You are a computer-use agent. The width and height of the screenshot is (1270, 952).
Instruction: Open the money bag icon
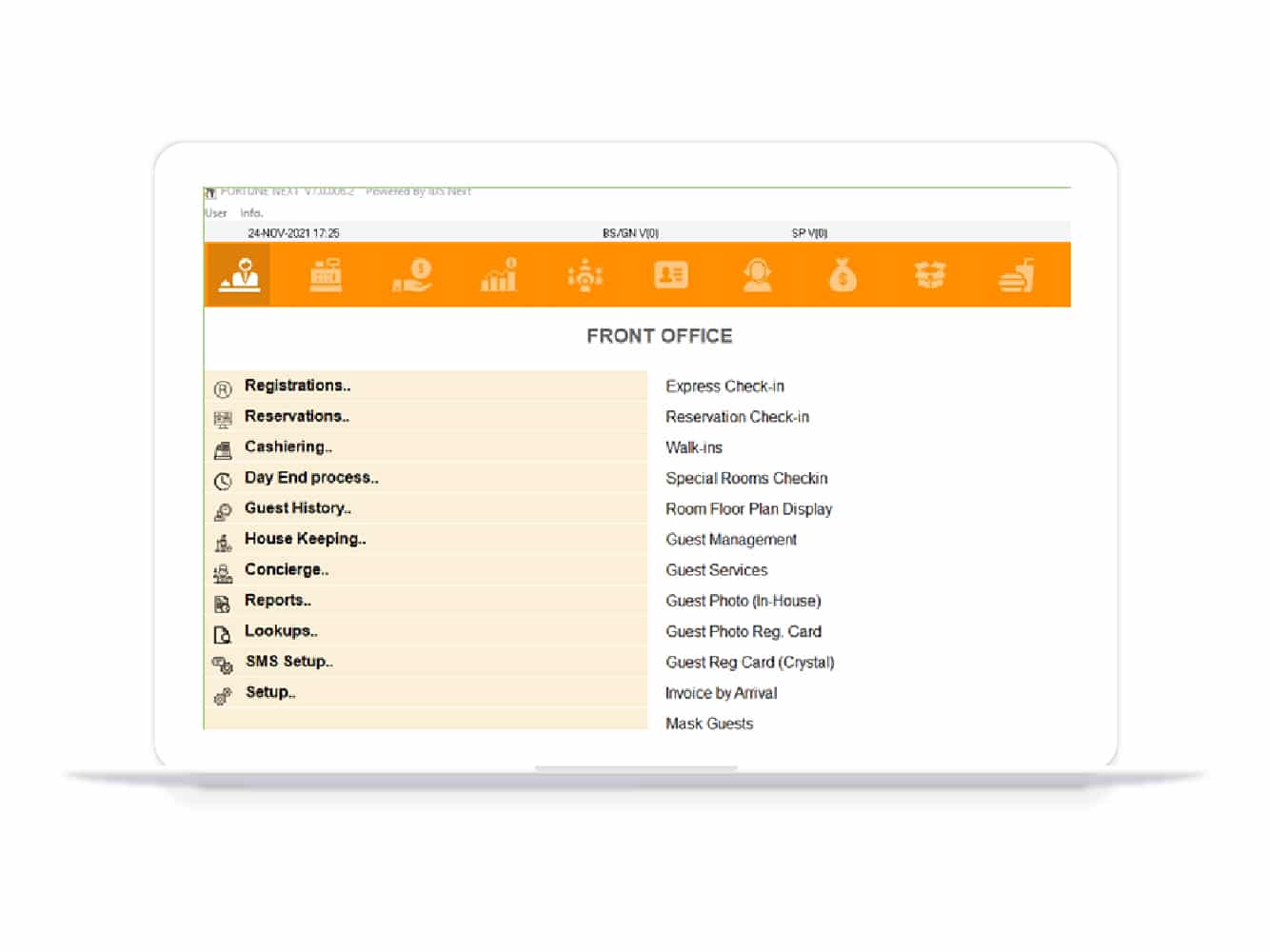(843, 275)
